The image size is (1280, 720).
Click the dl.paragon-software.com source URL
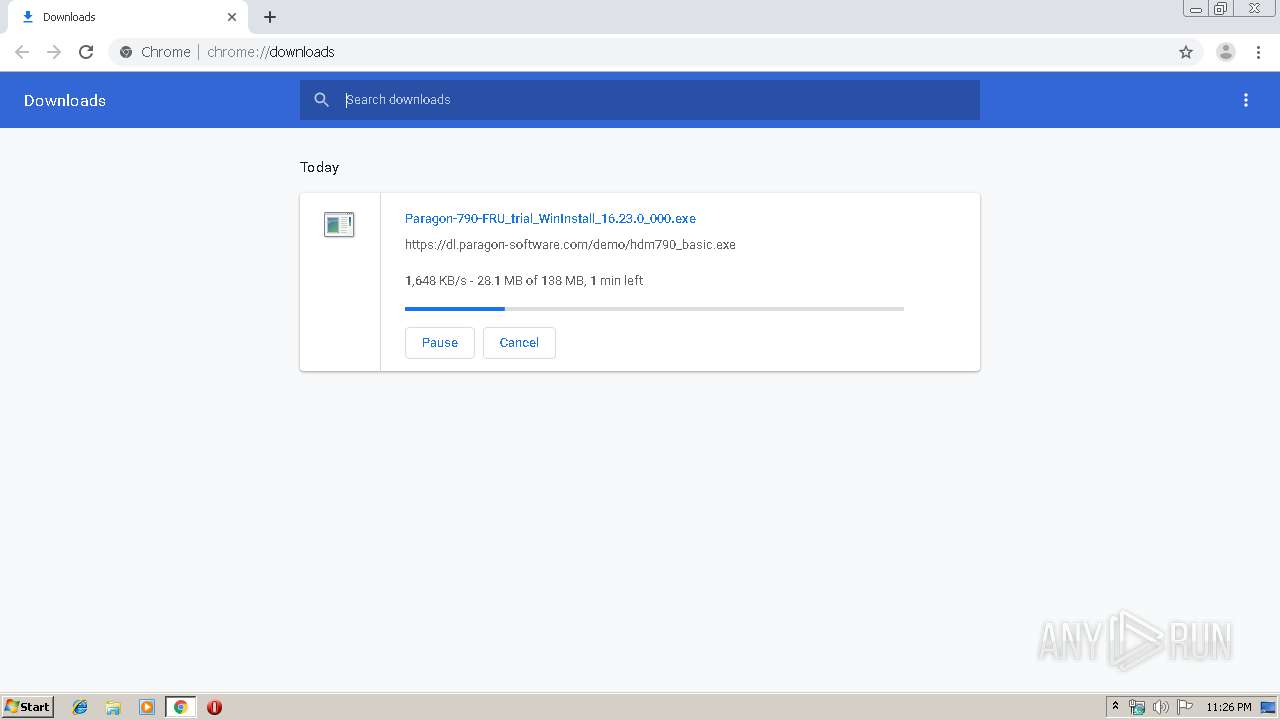(570, 244)
